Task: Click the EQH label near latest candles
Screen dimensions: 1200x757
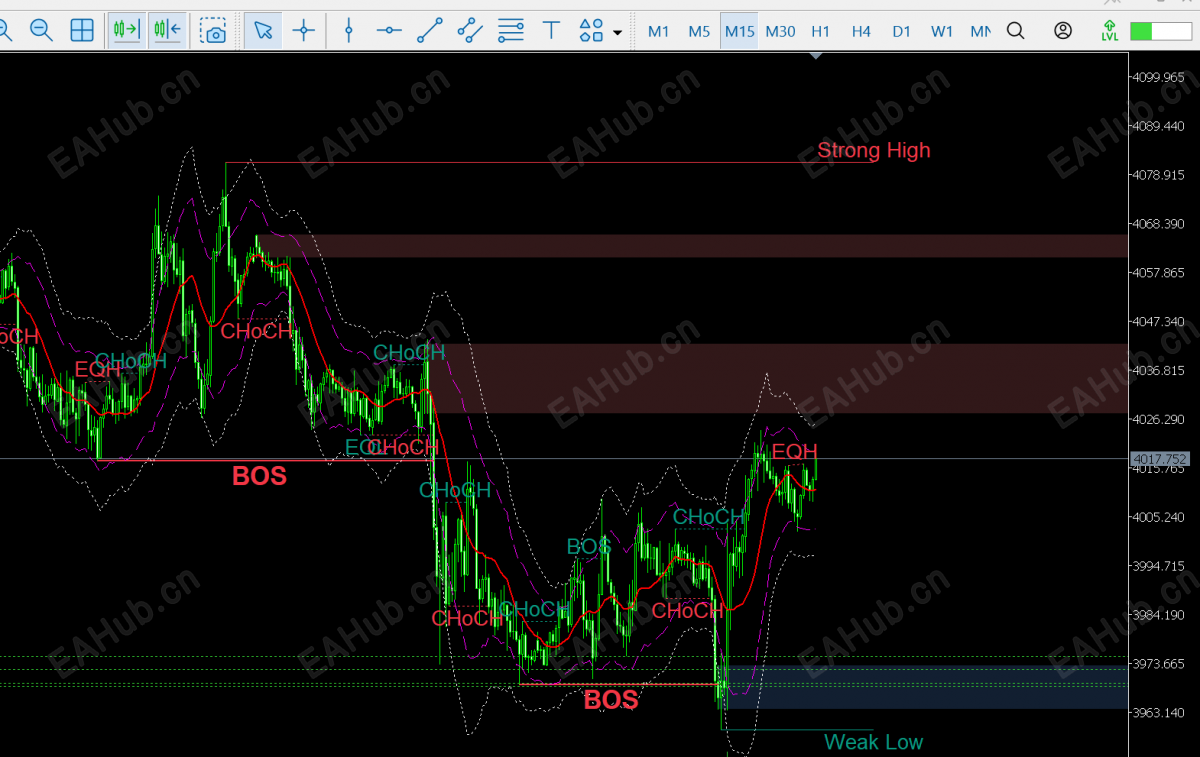Action: [794, 451]
